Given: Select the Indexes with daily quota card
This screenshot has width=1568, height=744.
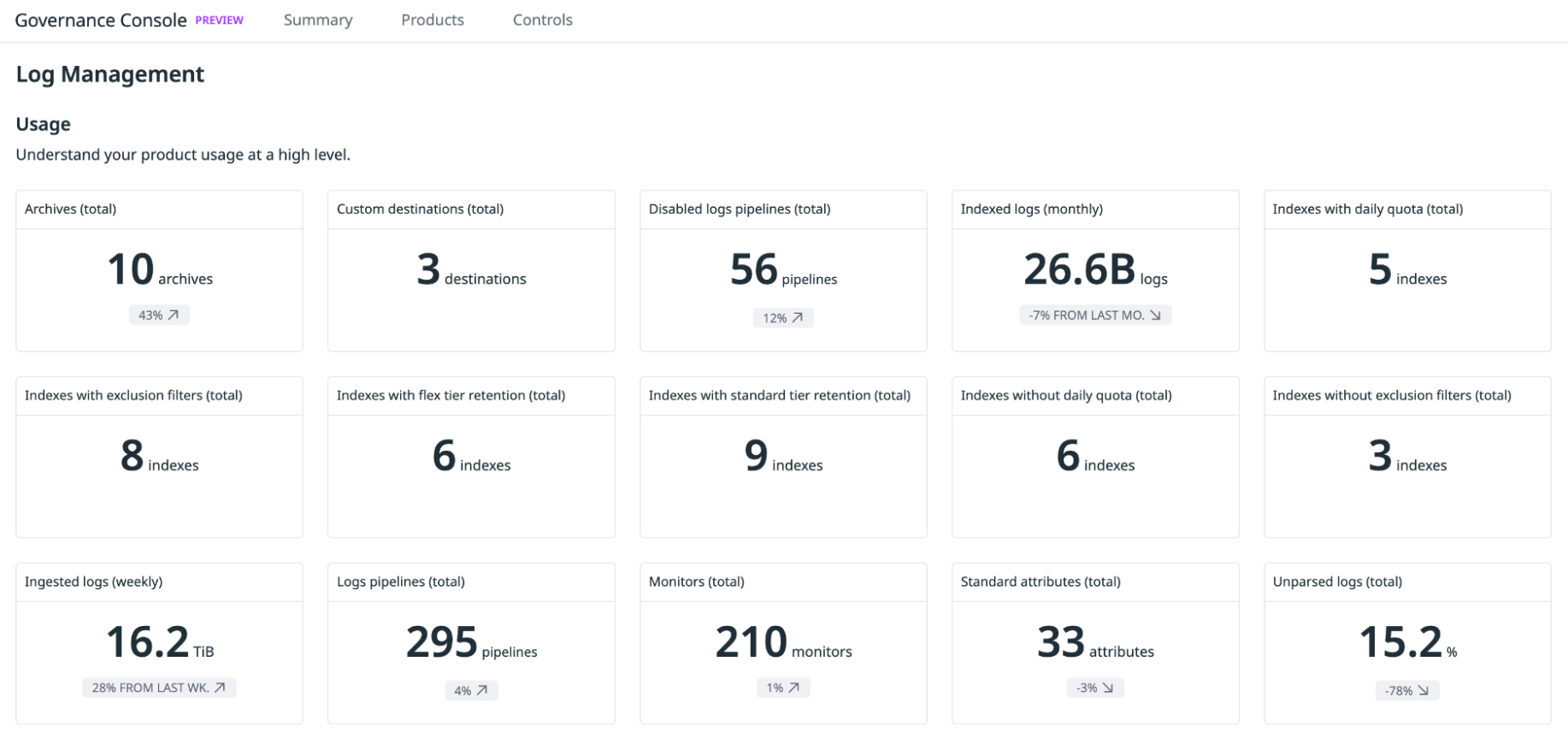Looking at the screenshot, I should pyautogui.click(x=1407, y=270).
